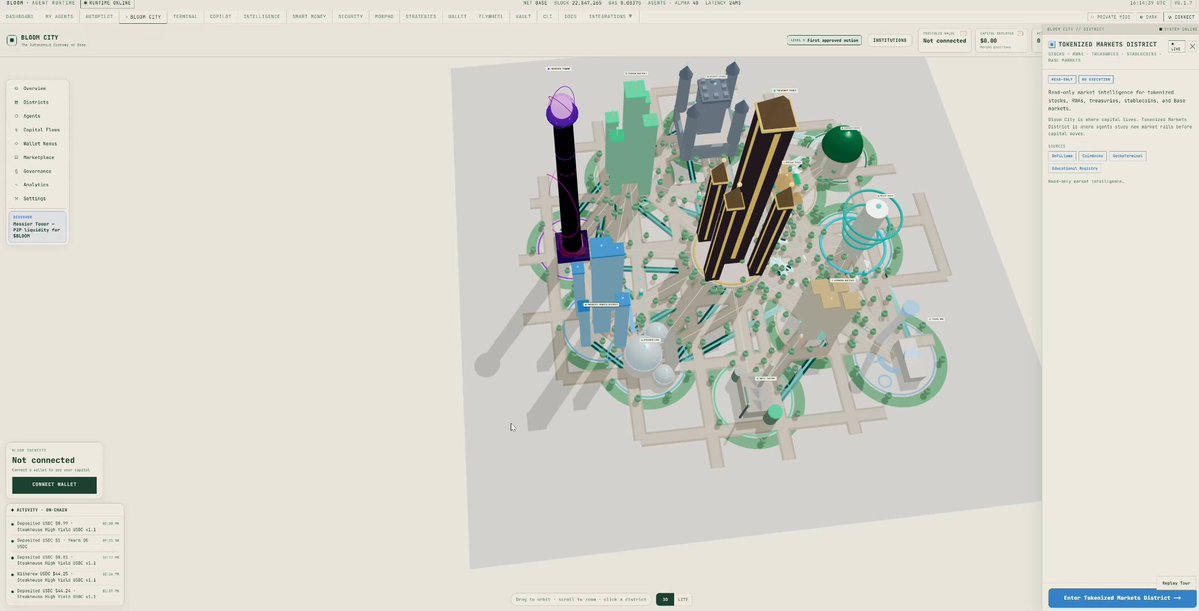
Task: Click the Governance sidebar icon
Action: pyautogui.click(x=16, y=171)
